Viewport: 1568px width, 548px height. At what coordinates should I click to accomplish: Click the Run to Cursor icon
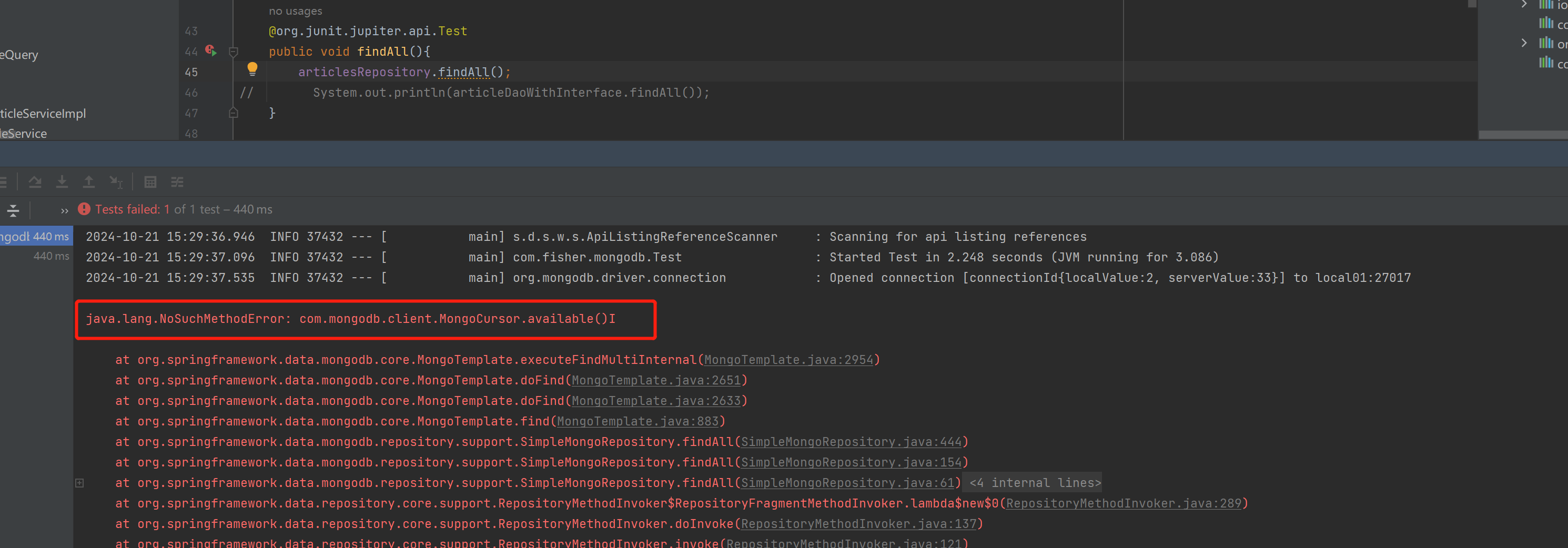pos(116,181)
